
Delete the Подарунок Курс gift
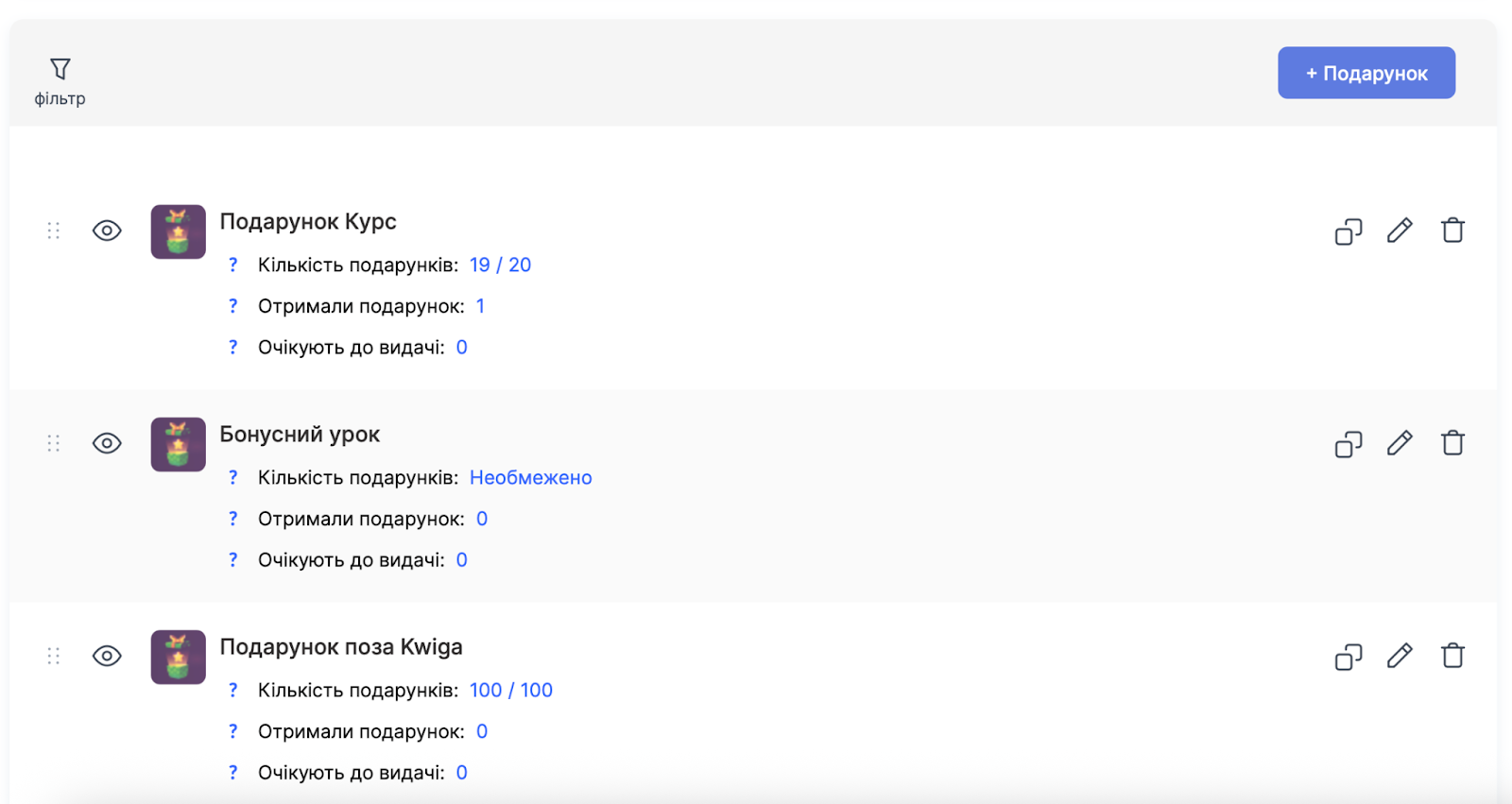(x=1452, y=231)
